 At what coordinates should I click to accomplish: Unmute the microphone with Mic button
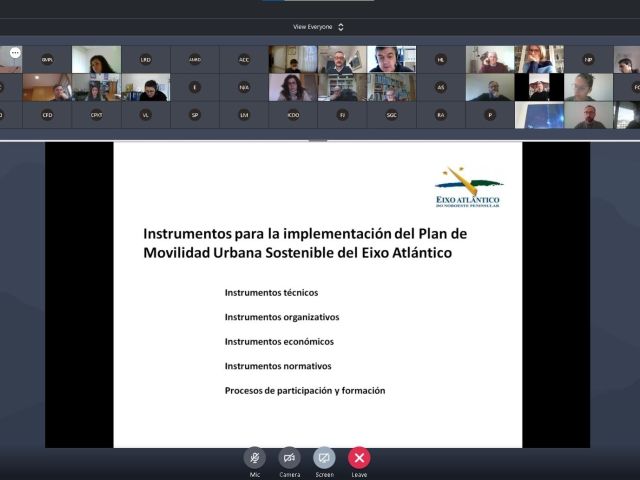click(x=255, y=457)
